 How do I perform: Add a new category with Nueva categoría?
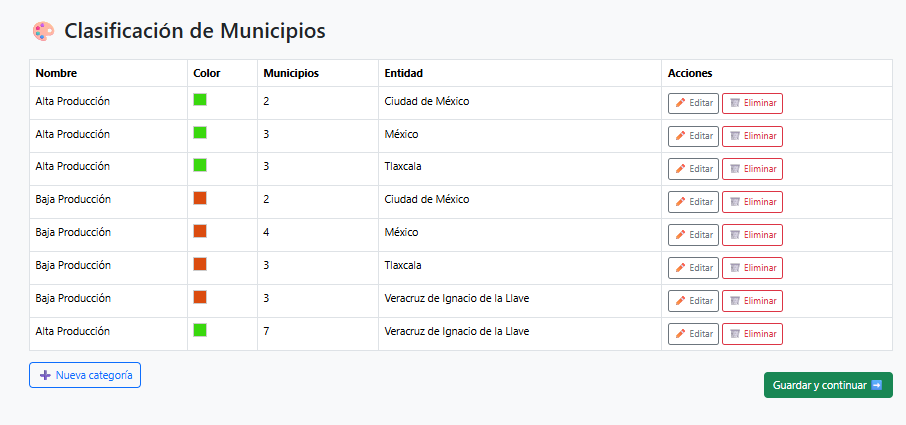(x=85, y=375)
